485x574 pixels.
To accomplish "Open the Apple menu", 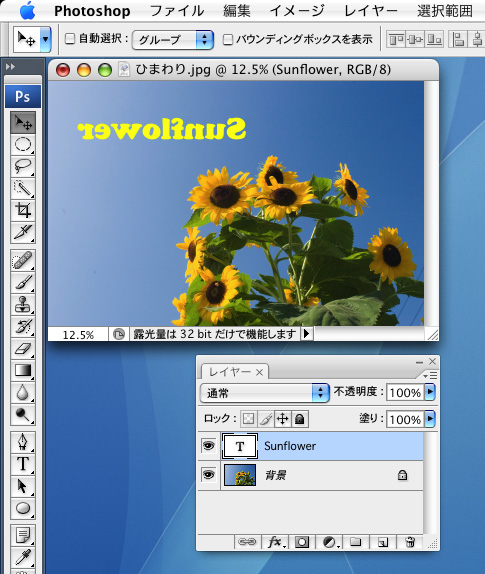I will click(x=28, y=10).
